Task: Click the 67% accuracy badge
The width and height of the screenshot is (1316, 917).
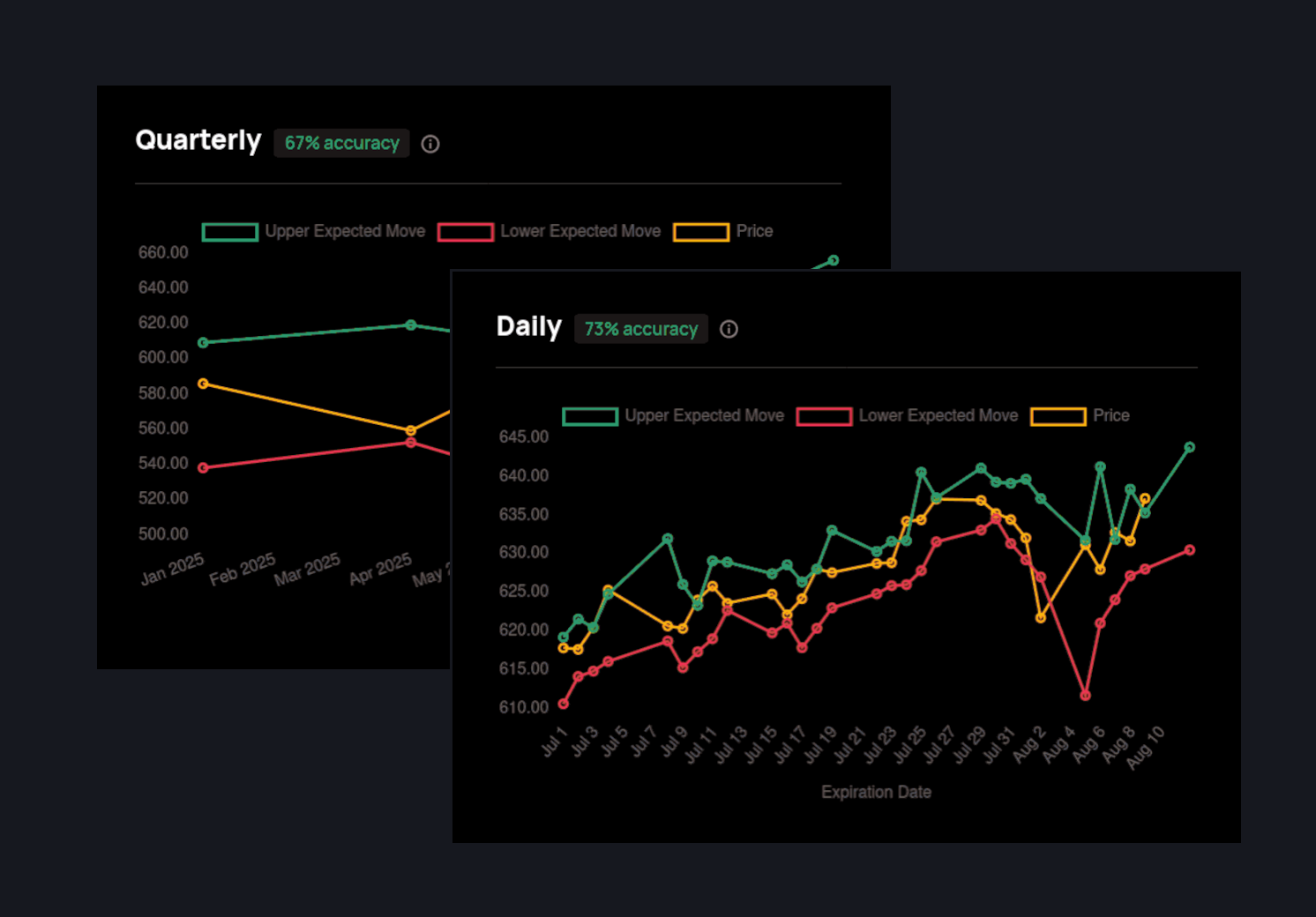Action: [342, 143]
